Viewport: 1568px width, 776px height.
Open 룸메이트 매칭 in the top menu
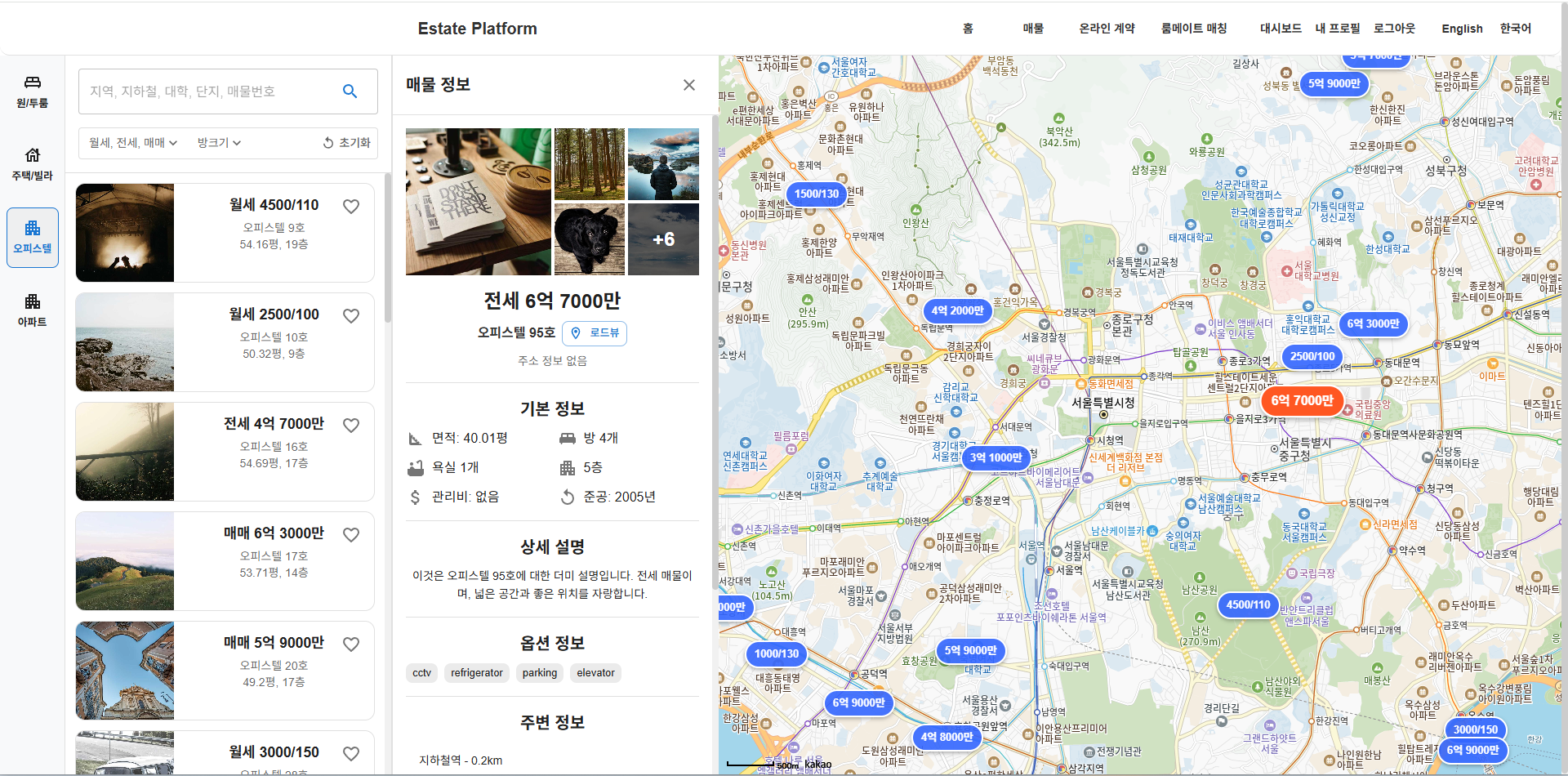coord(1194,28)
